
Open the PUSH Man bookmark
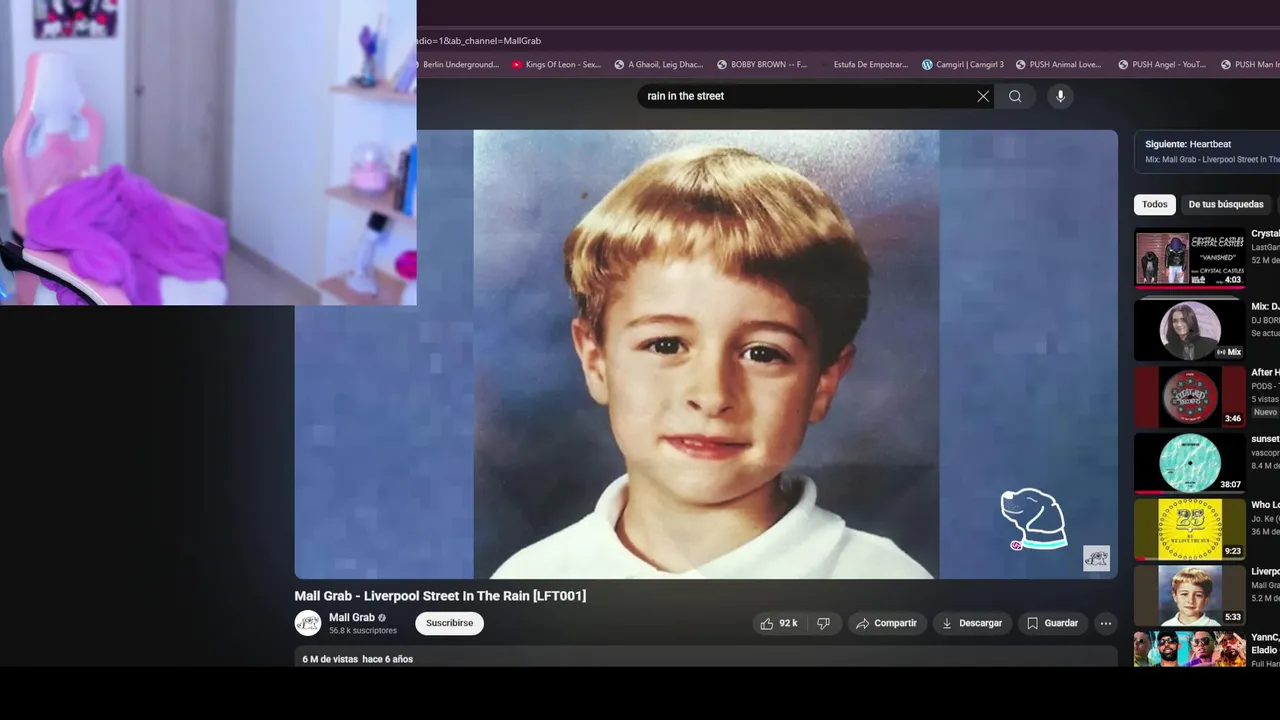pos(1250,65)
